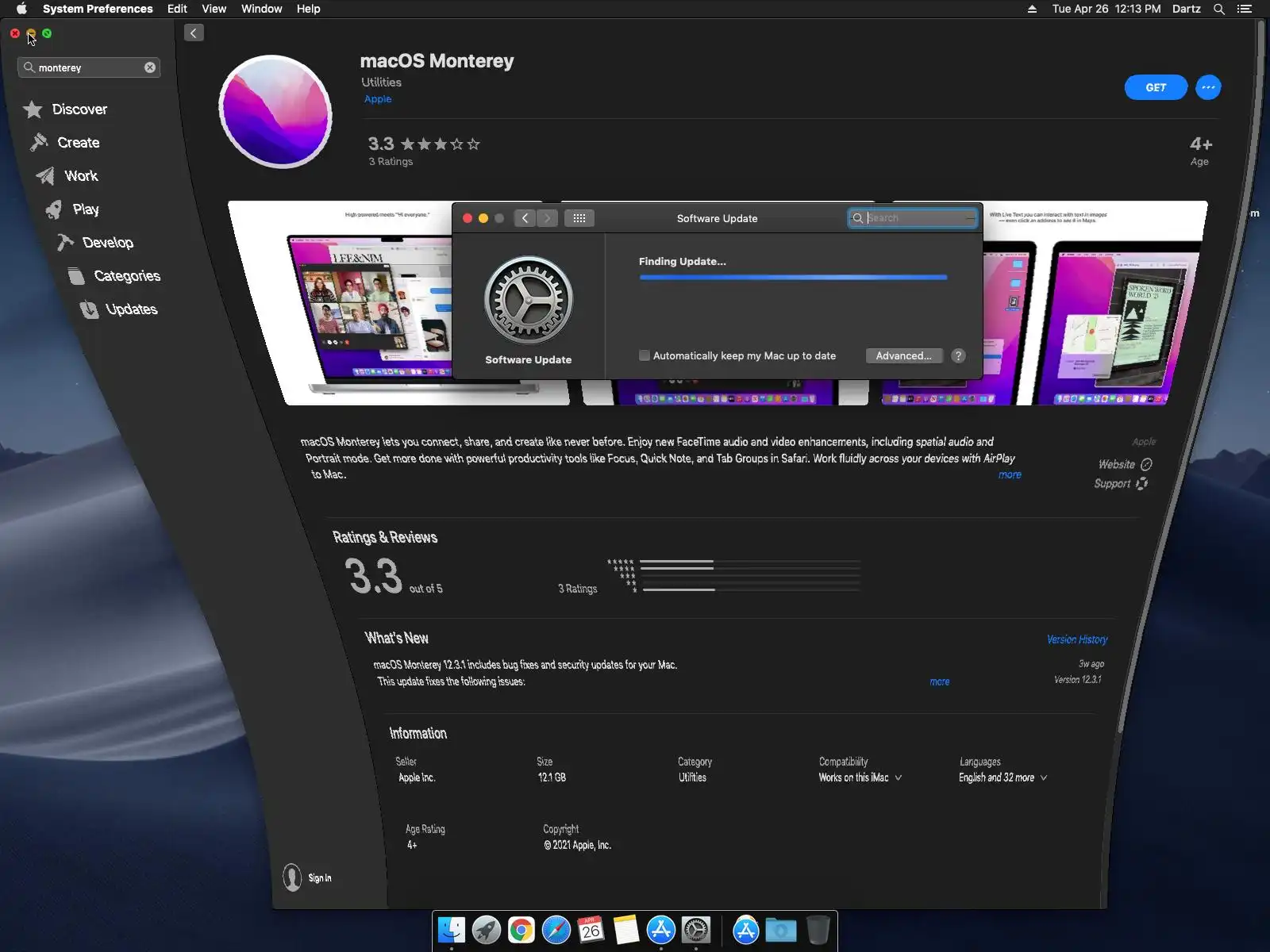This screenshot has width=1270, height=952.
Task: Visit the developer Website link
Action: pos(1125,464)
